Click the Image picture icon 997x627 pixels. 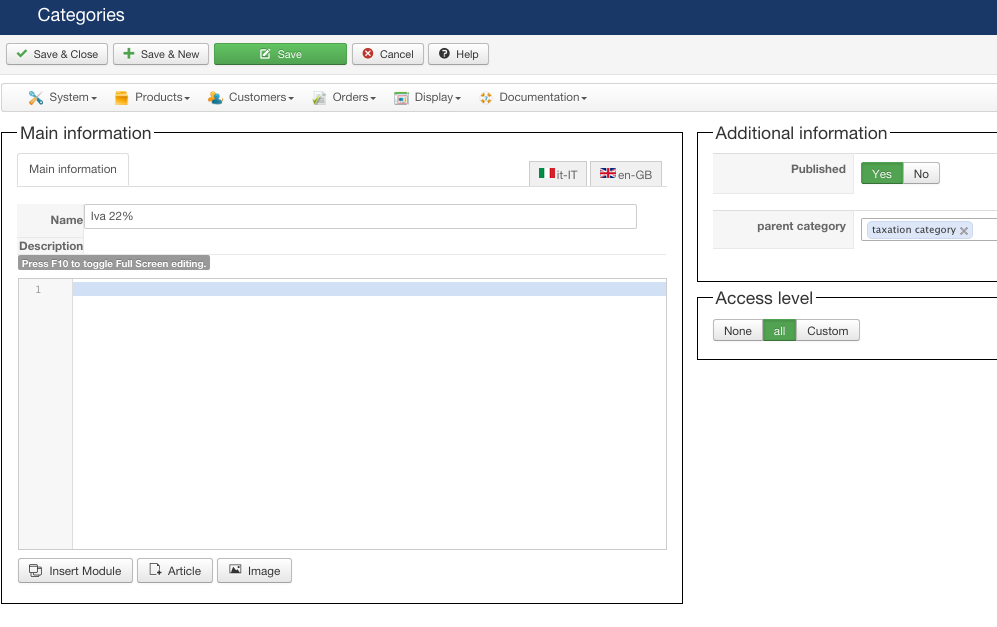[235, 569]
